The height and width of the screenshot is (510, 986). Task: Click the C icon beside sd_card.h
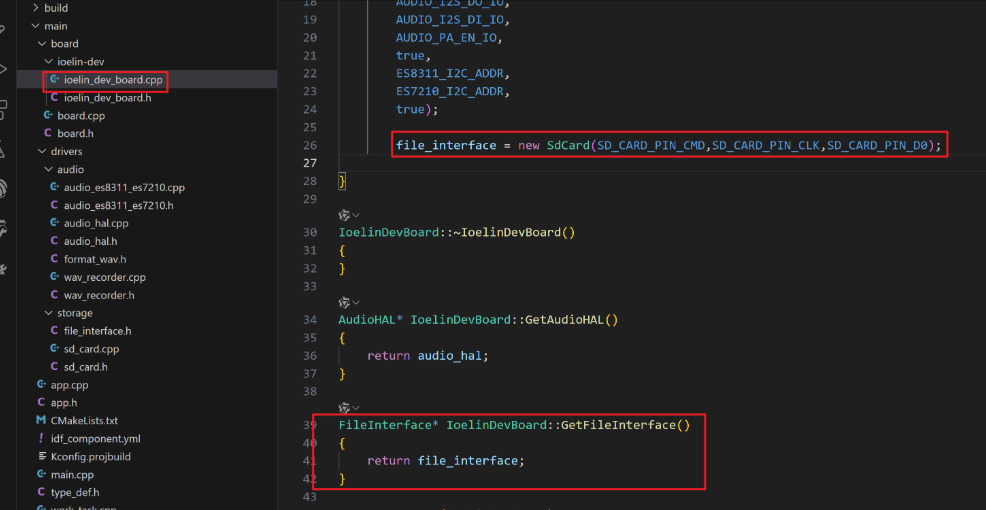coord(54,367)
